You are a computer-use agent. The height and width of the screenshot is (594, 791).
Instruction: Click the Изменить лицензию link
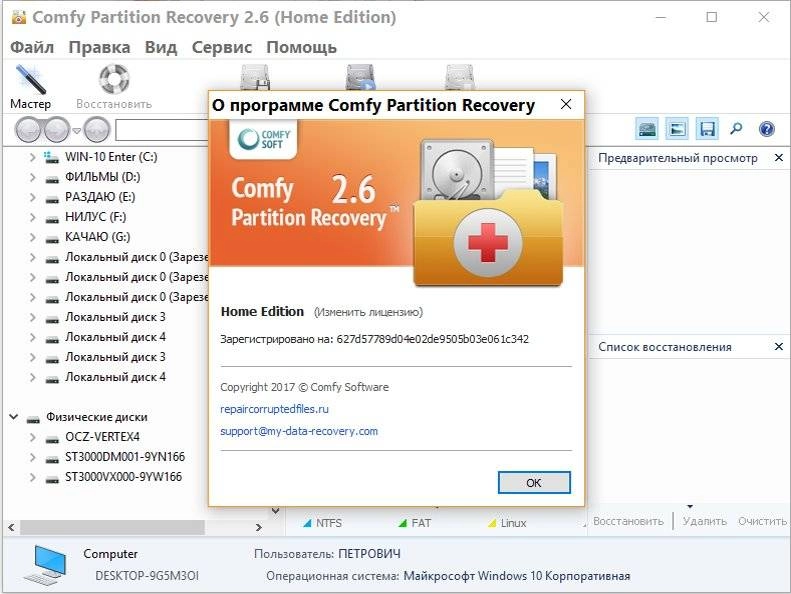368,312
